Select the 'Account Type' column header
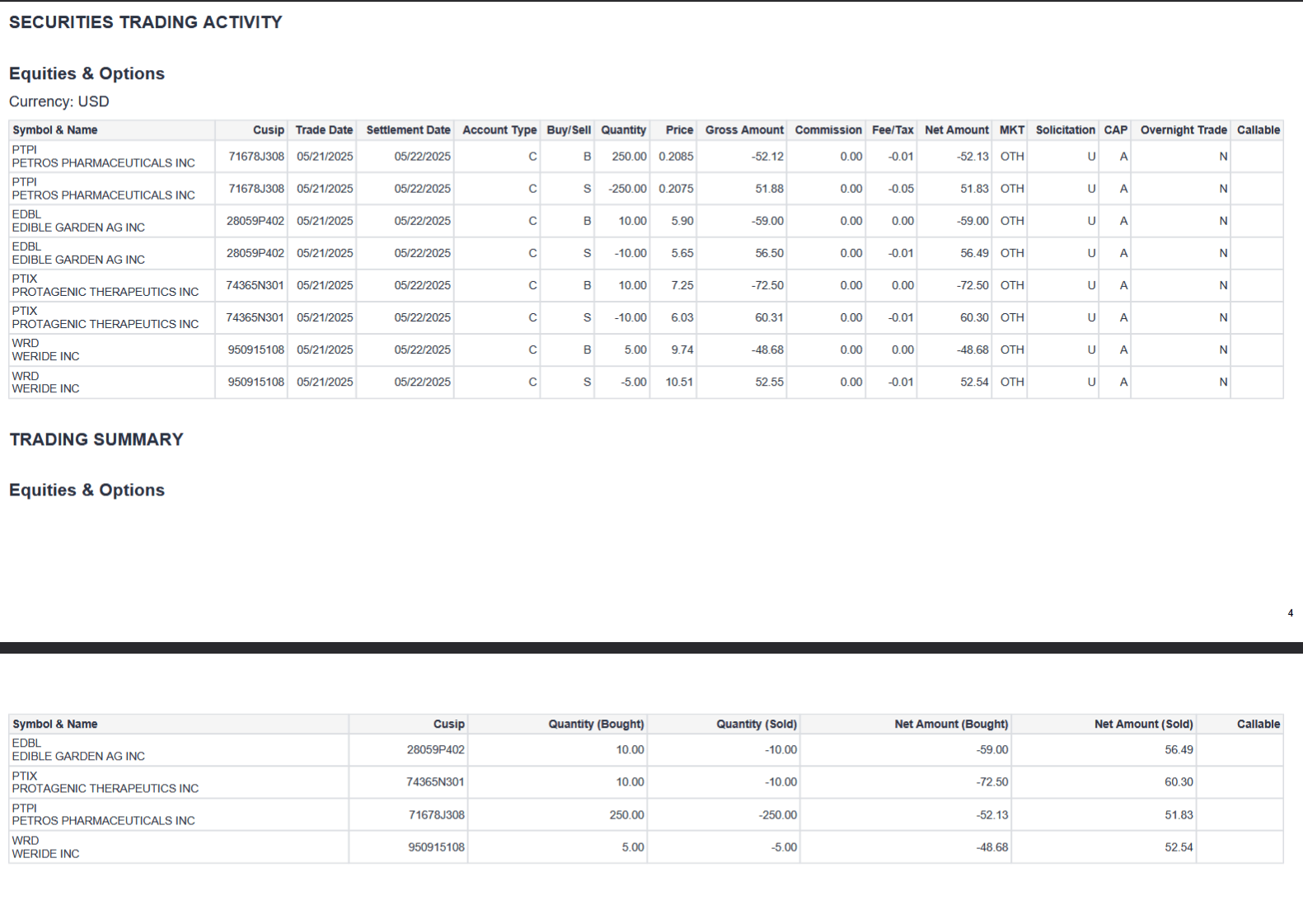The image size is (1303, 924). coord(499,130)
